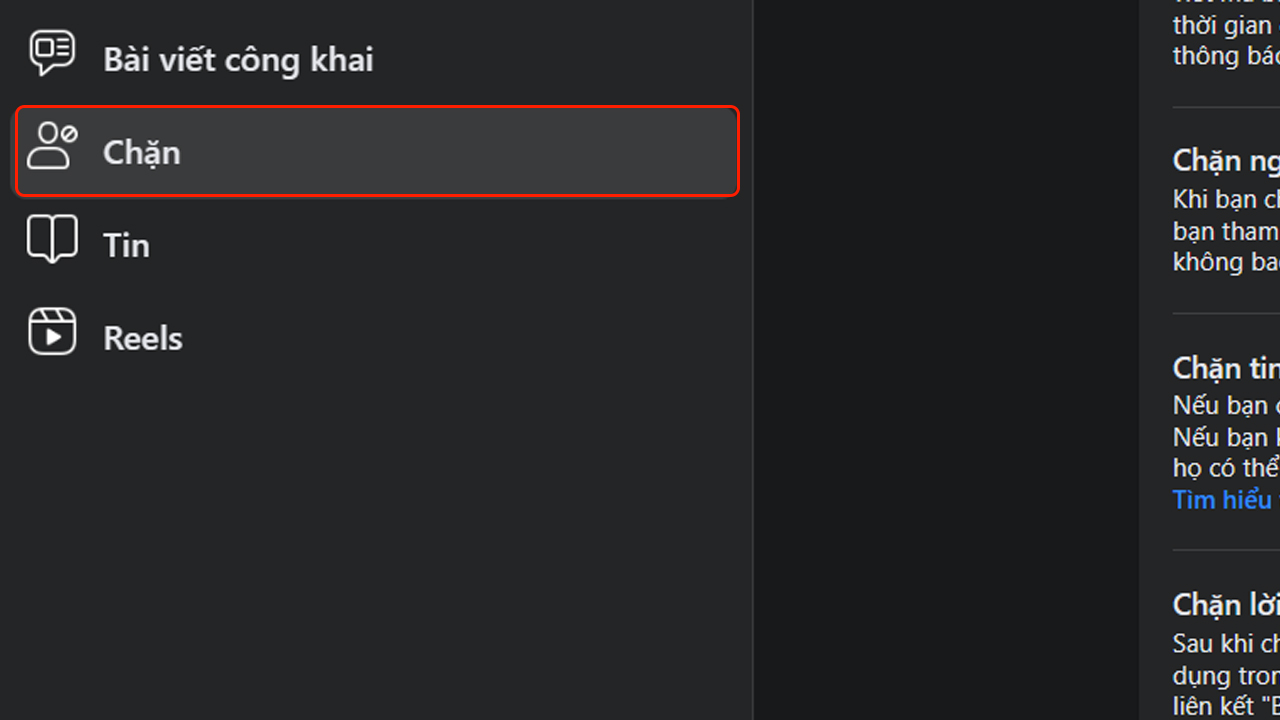This screenshot has height=720, width=1280.
Task: Click the blocked-person icon beside Chặn
Action: 52,146
